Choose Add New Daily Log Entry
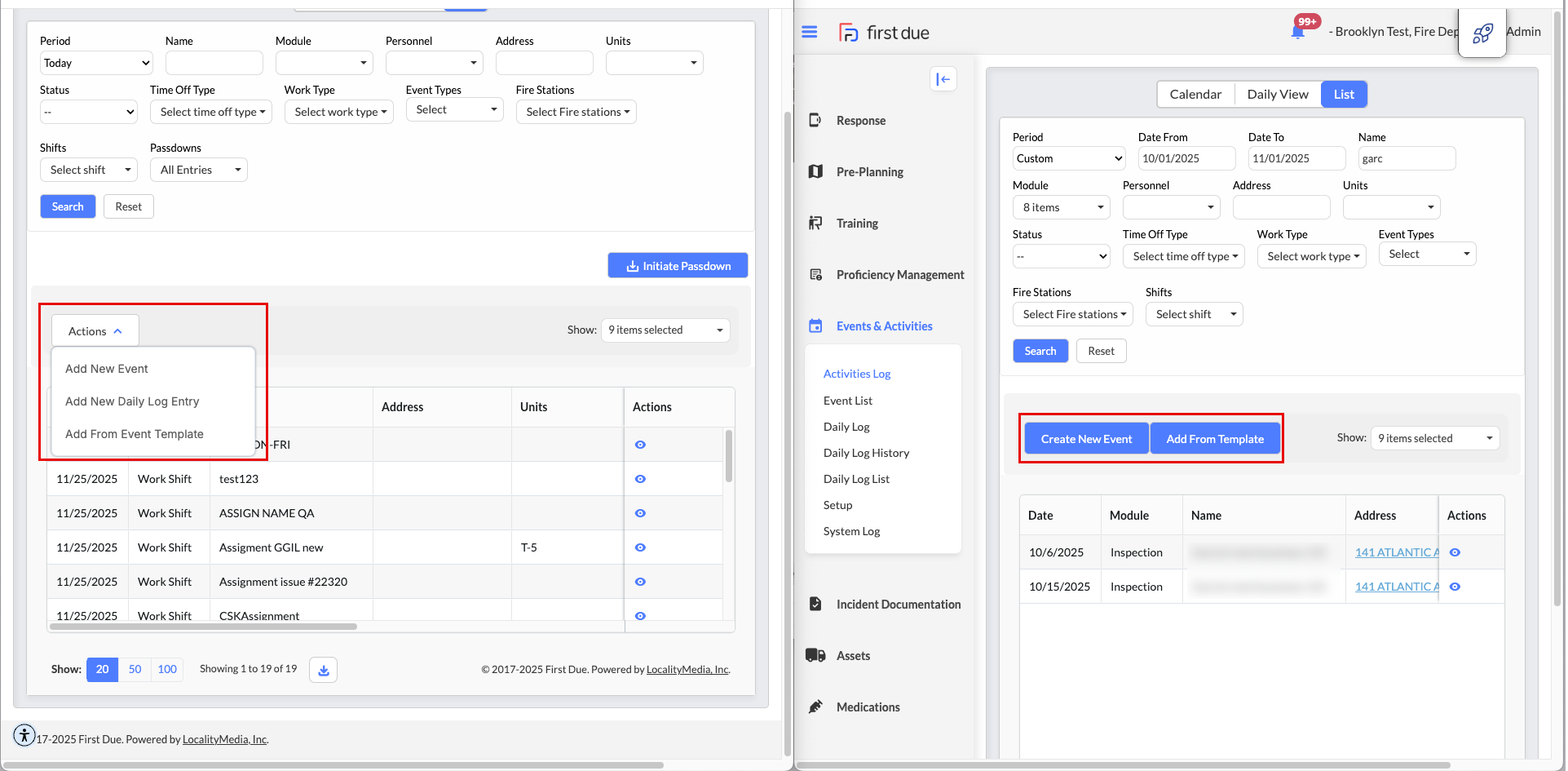Screen dimensions: 1568x771 132,401
